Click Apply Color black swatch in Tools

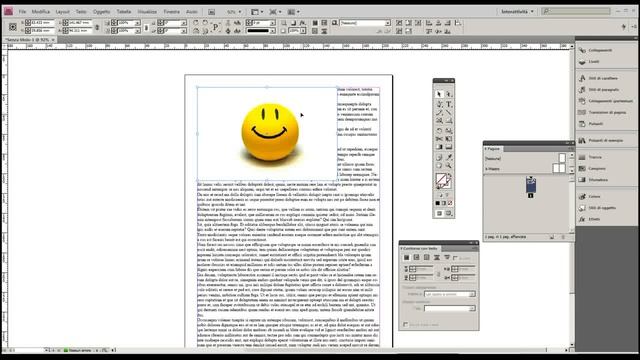(x=437, y=203)
